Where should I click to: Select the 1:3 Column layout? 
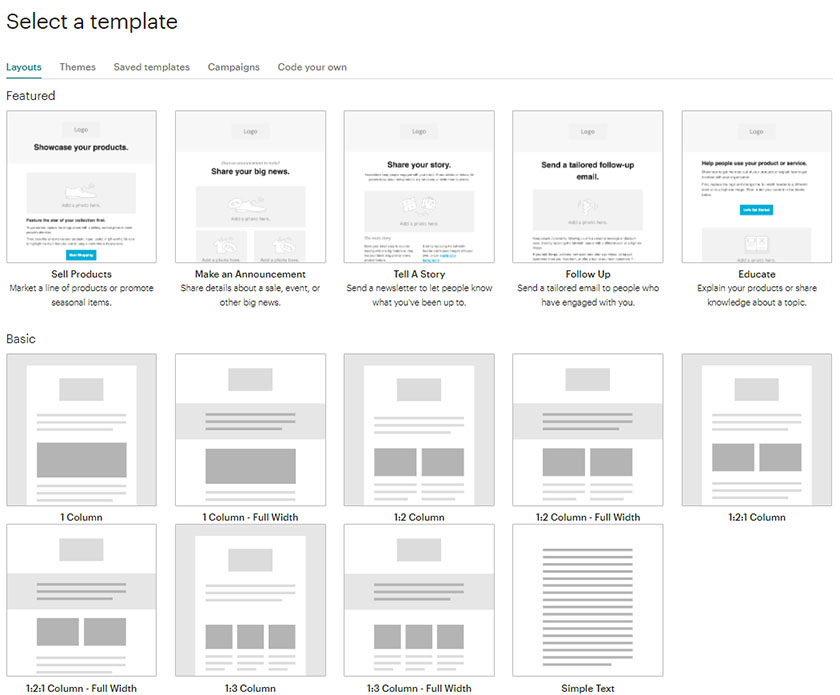(250, 600)
